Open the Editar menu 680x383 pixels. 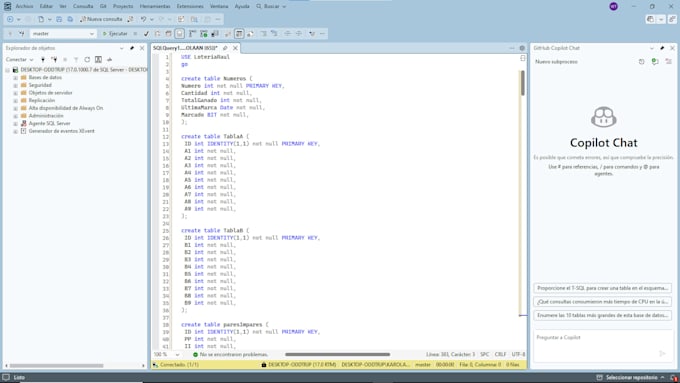pos(46,7)
